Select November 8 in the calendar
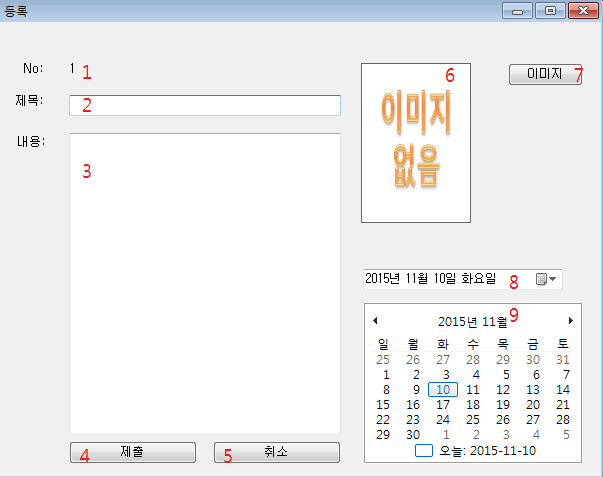The width and height of the screenshot is (603, 477). pos(386,389)
